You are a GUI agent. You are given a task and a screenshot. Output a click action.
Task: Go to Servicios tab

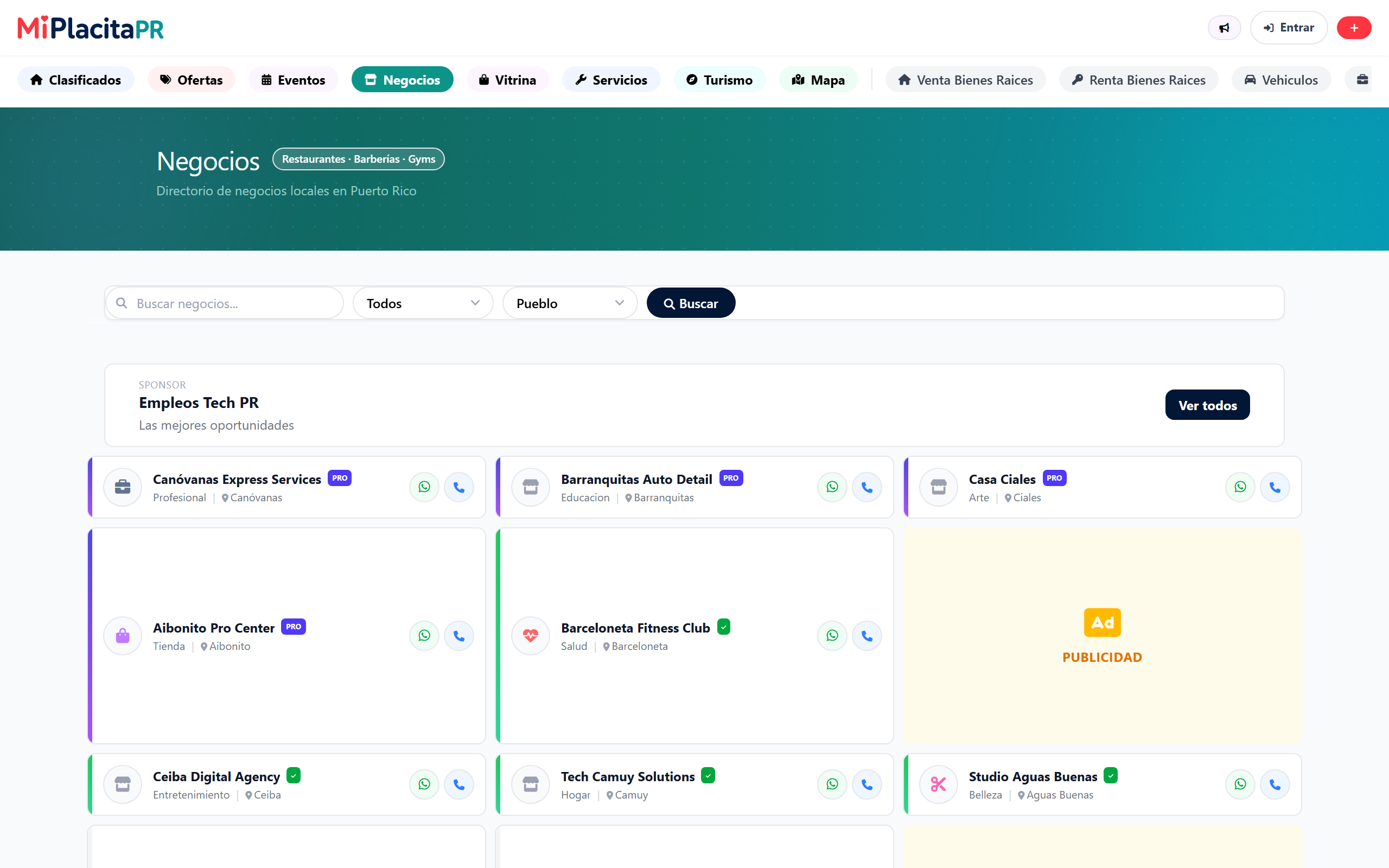[x=611, y=80]
